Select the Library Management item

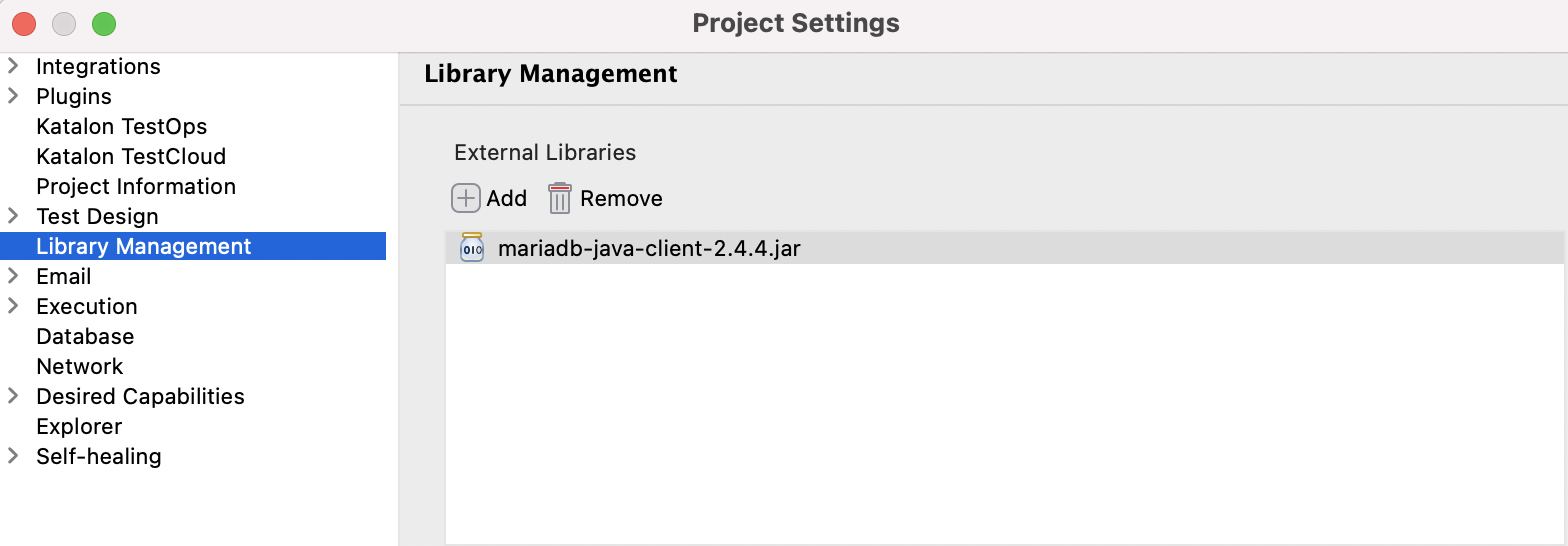pos(143,246)
